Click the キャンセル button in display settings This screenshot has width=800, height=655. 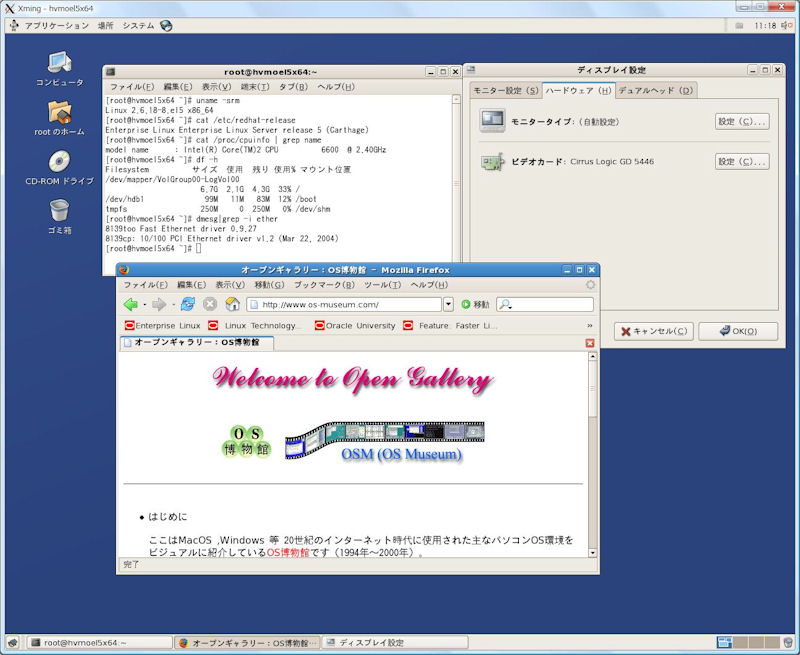pyautogui.click(x=653, y=331)
